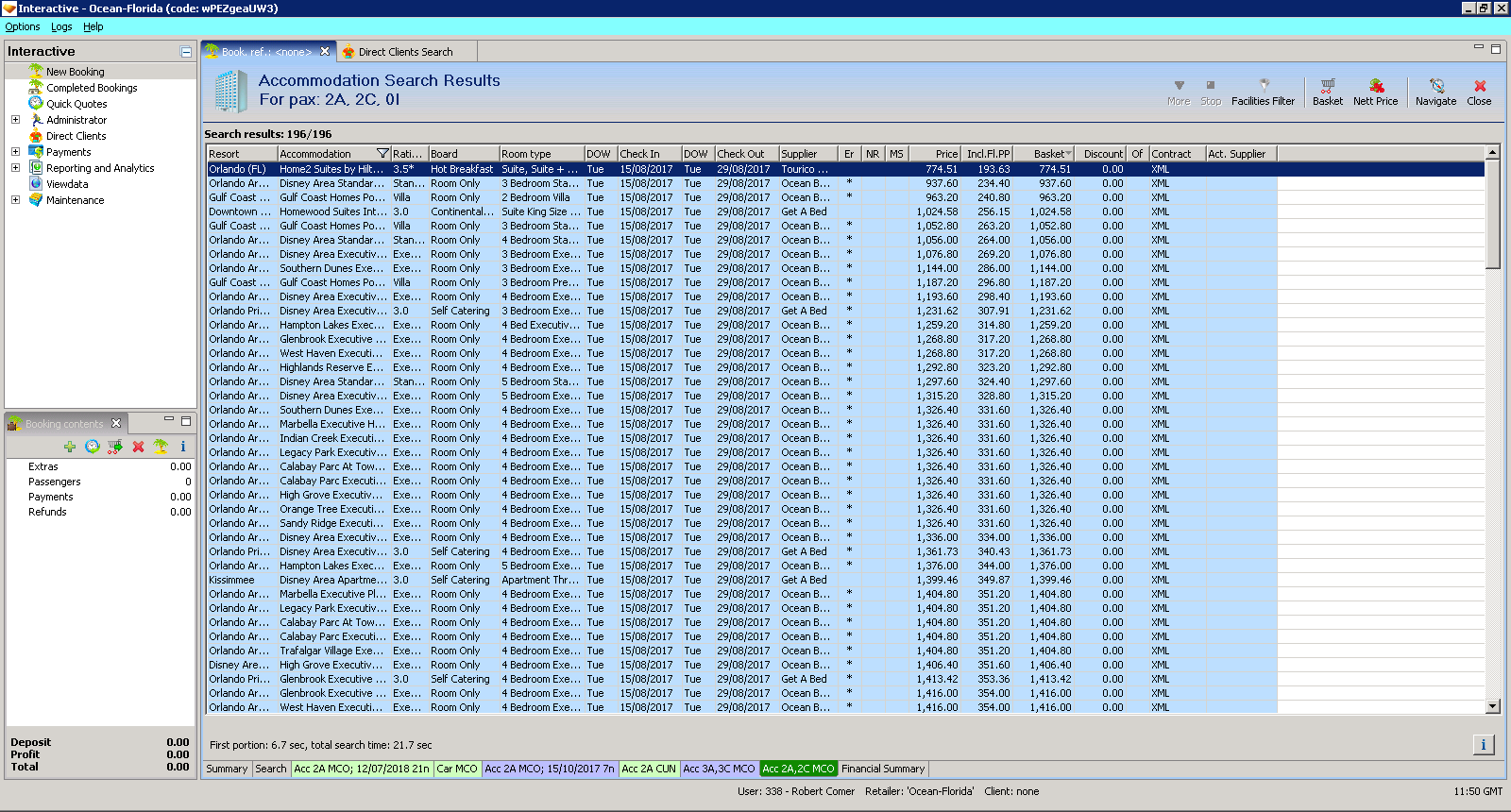This screenshot has height=812, width=1511.
Task: Open the Facilities Filter funnel
Action: pos(1263,92)
